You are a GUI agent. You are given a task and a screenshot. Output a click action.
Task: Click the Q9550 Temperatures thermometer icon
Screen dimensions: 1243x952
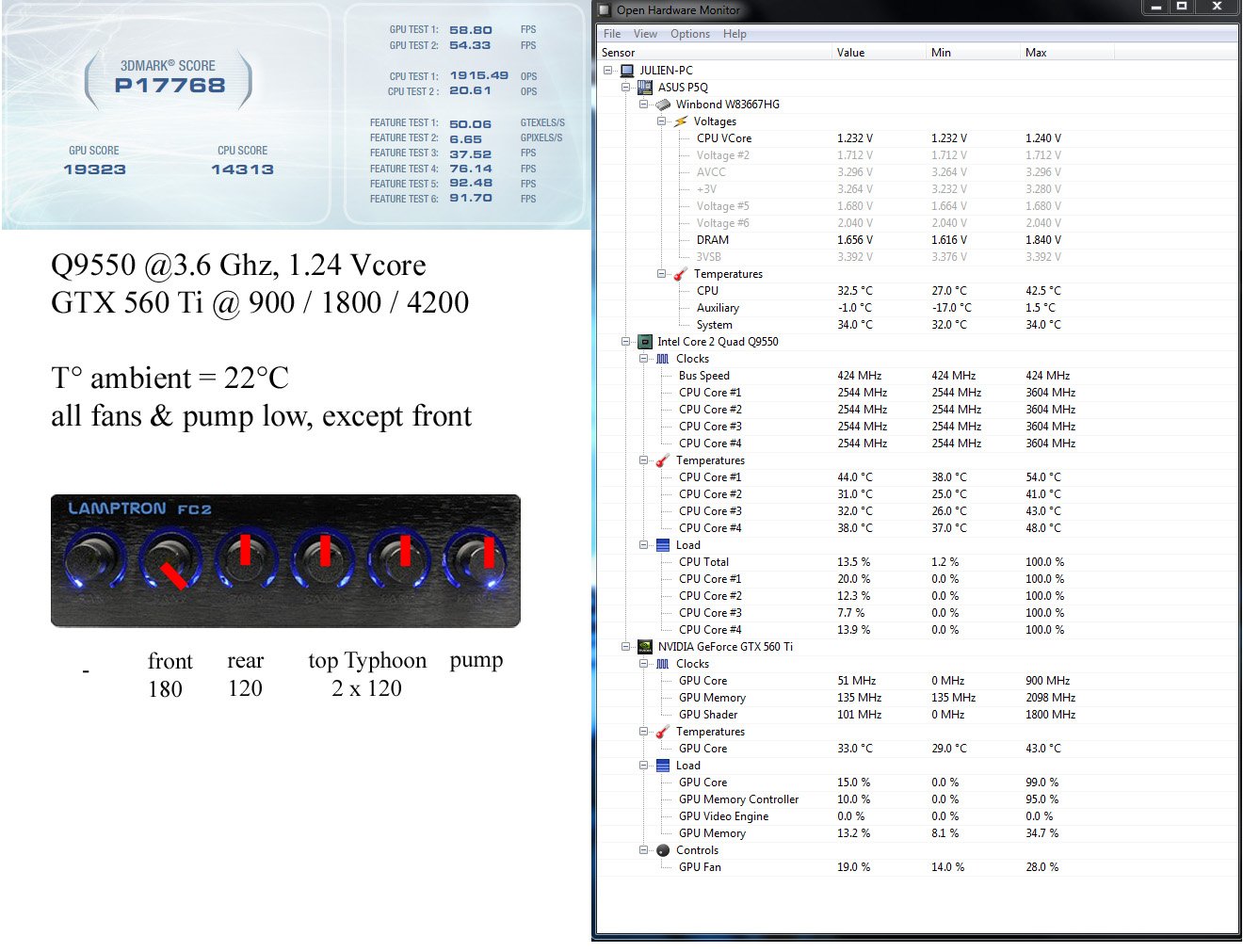click(x=663, y=460)
